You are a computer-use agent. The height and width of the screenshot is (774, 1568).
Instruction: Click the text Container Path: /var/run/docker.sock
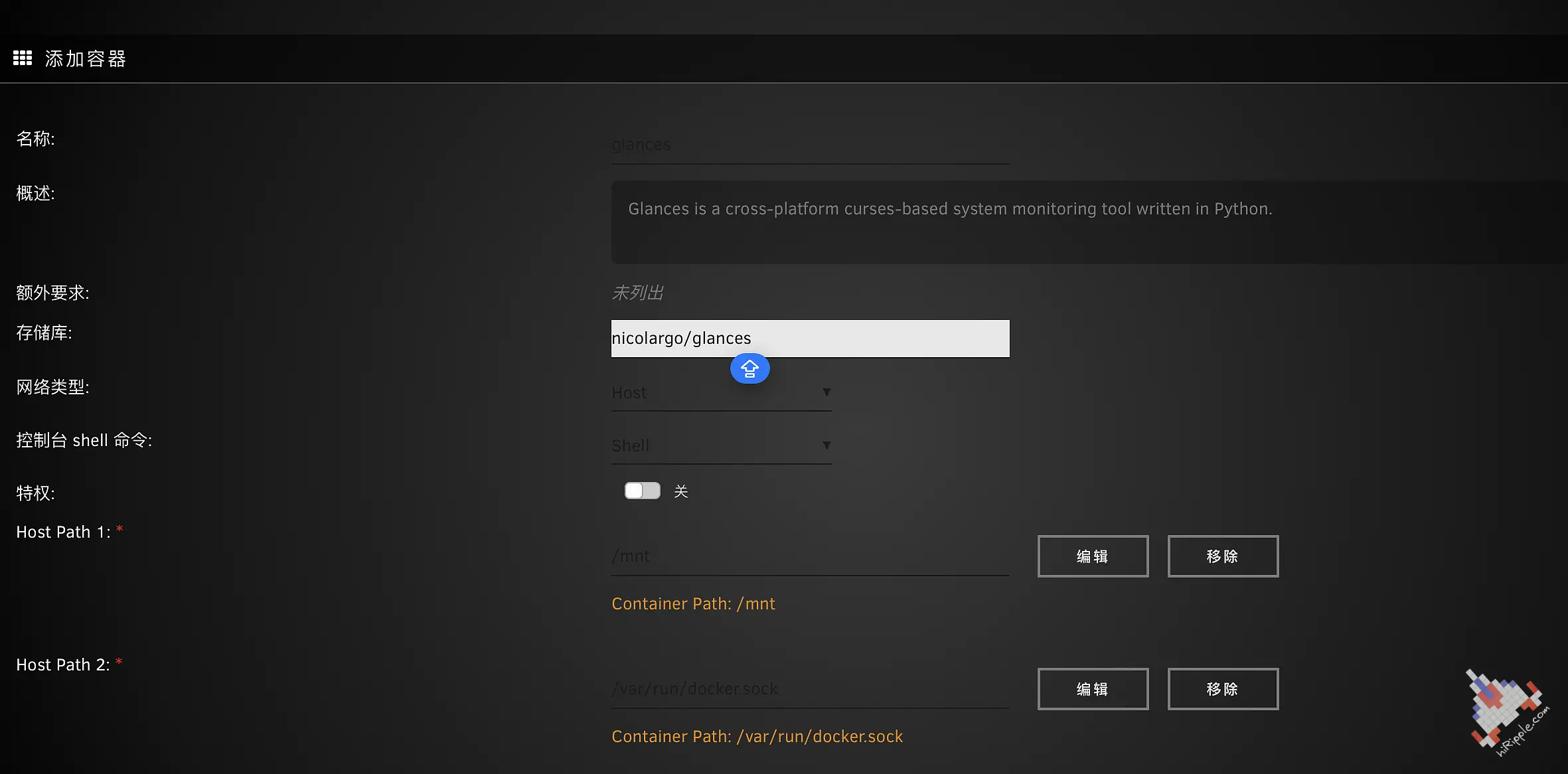[757, 736]
